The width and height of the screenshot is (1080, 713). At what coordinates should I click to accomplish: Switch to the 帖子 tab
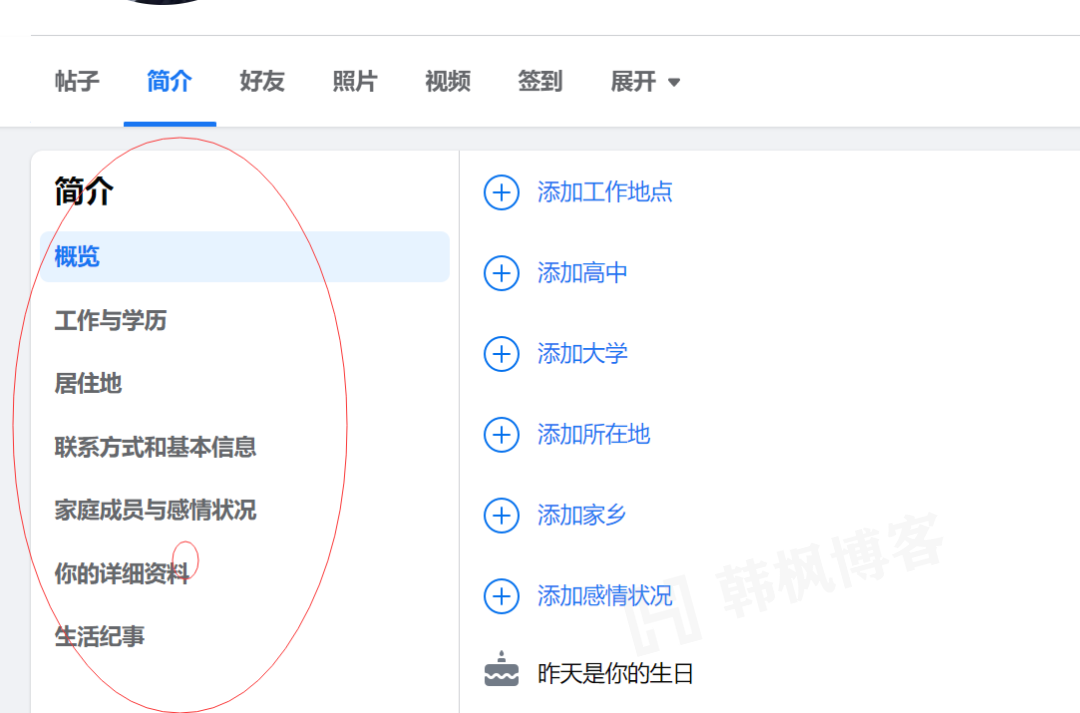77,82
